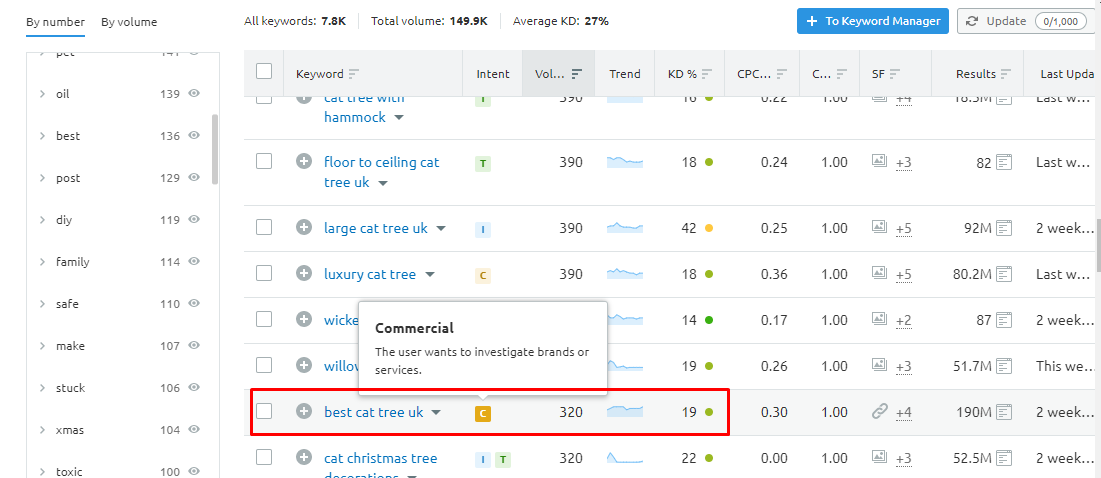The image size is (1101, 478).
Task: Check 'floor to ceiling cat tree uk' row
Action: [x=264, y=161]
